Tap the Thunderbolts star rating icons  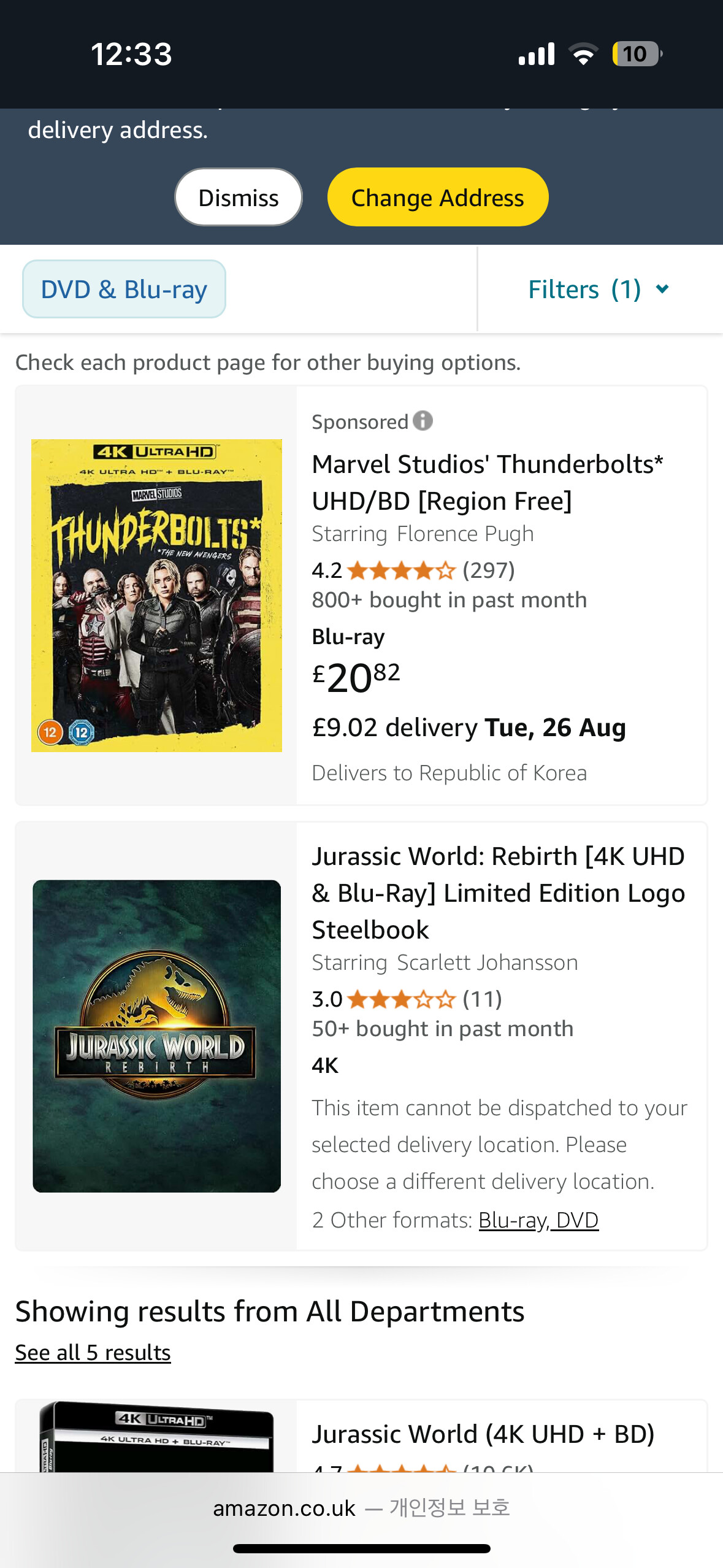pos(401,571)
